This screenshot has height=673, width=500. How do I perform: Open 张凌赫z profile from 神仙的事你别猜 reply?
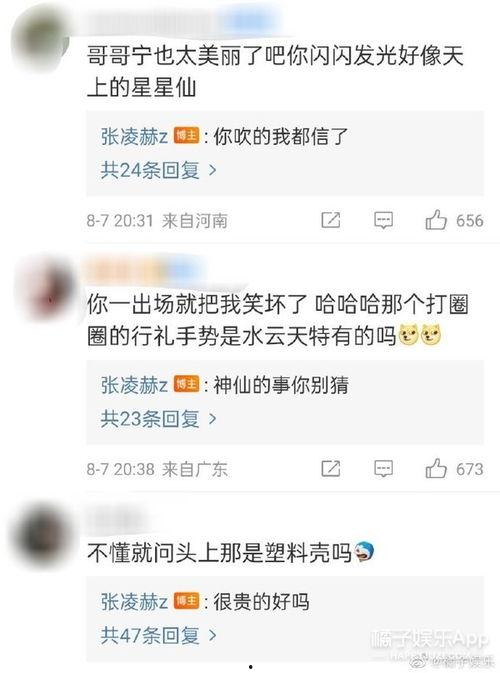pos(134,385)
